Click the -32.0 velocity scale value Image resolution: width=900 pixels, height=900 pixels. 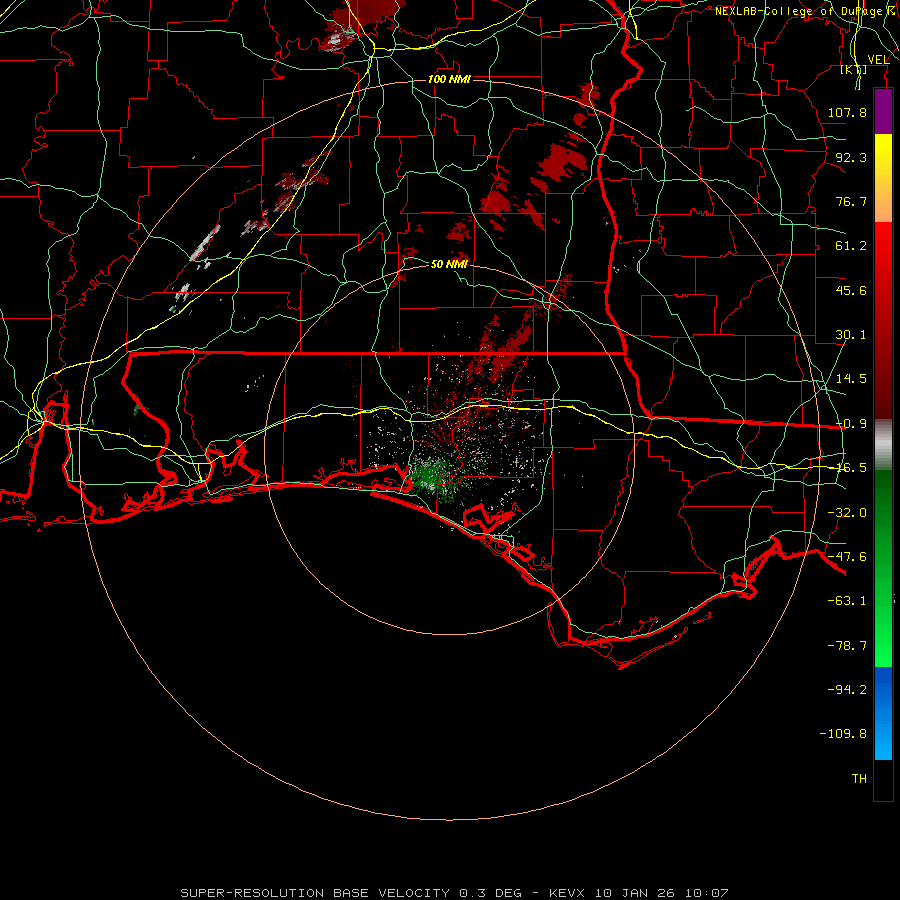[847, 513]
